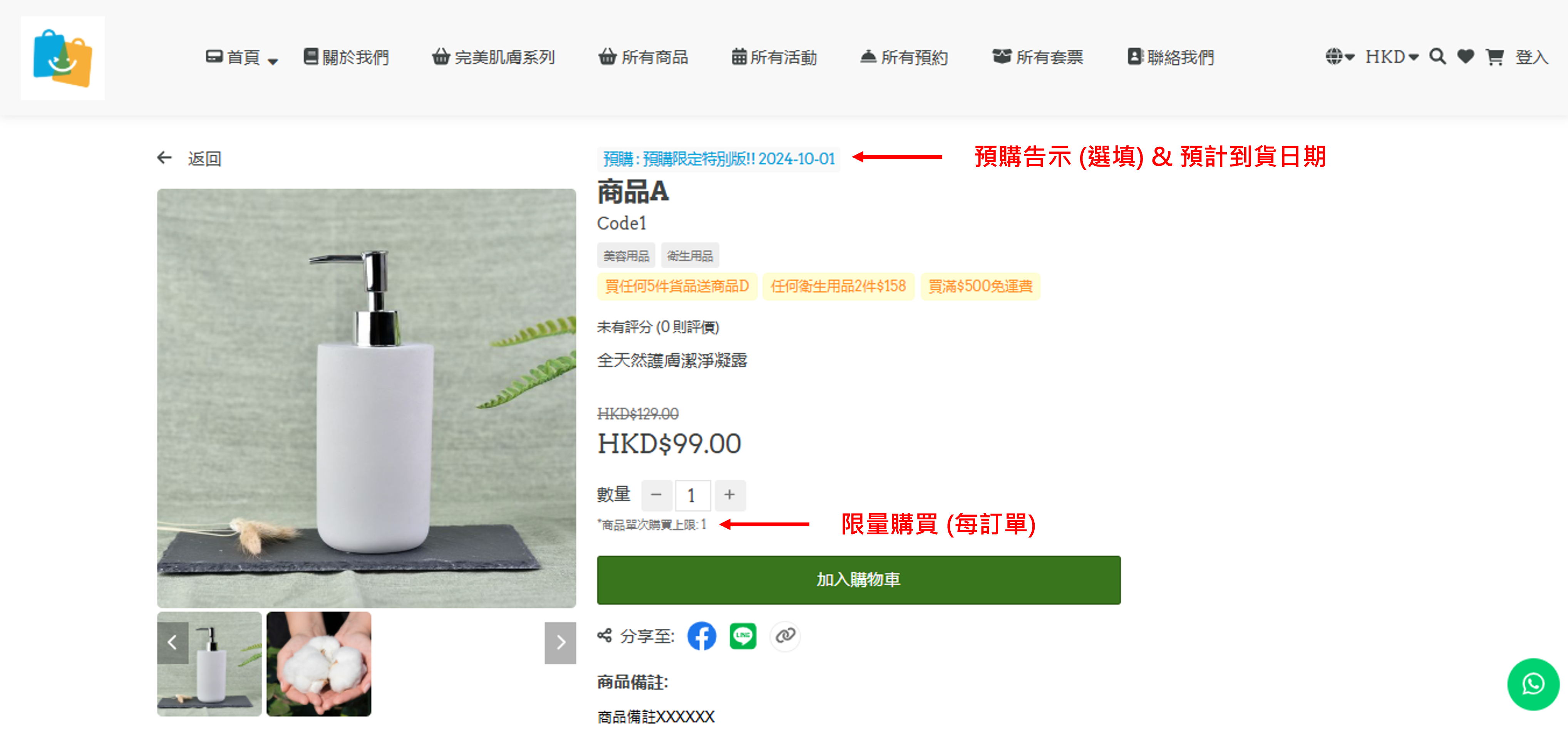This screenshot has width=1568, height=734.
Task: Expand the 首頁 dropdown menu
Action: (x=242, y=57)
